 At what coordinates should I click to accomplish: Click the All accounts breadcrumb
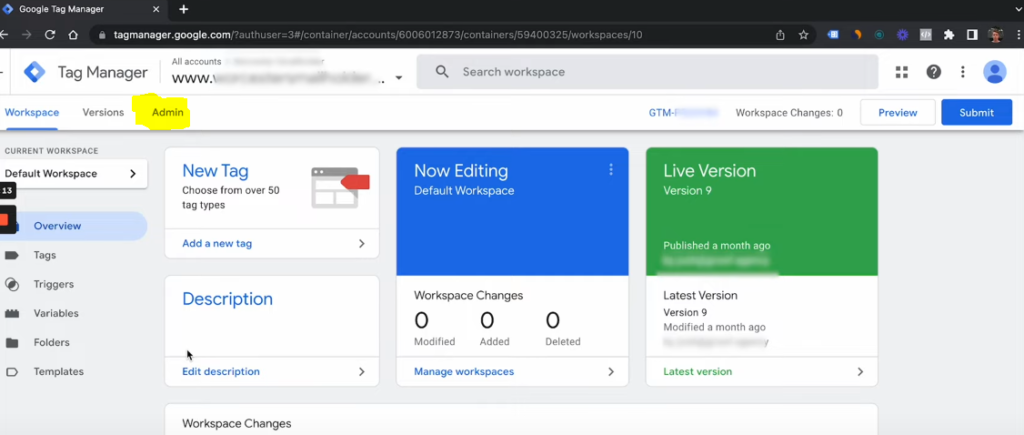click(x=197, y=61)
